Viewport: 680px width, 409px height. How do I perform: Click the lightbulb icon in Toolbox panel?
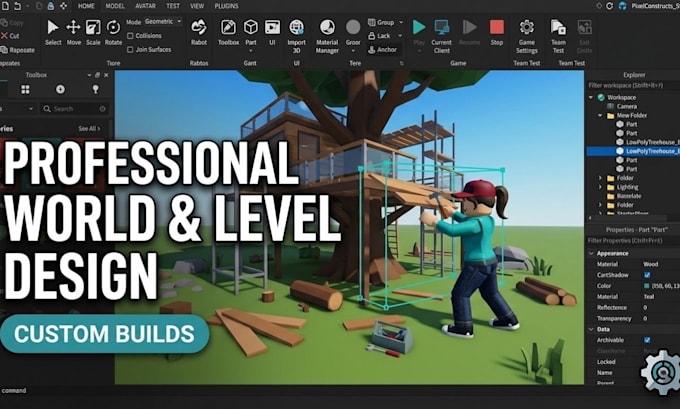[95, 89]
